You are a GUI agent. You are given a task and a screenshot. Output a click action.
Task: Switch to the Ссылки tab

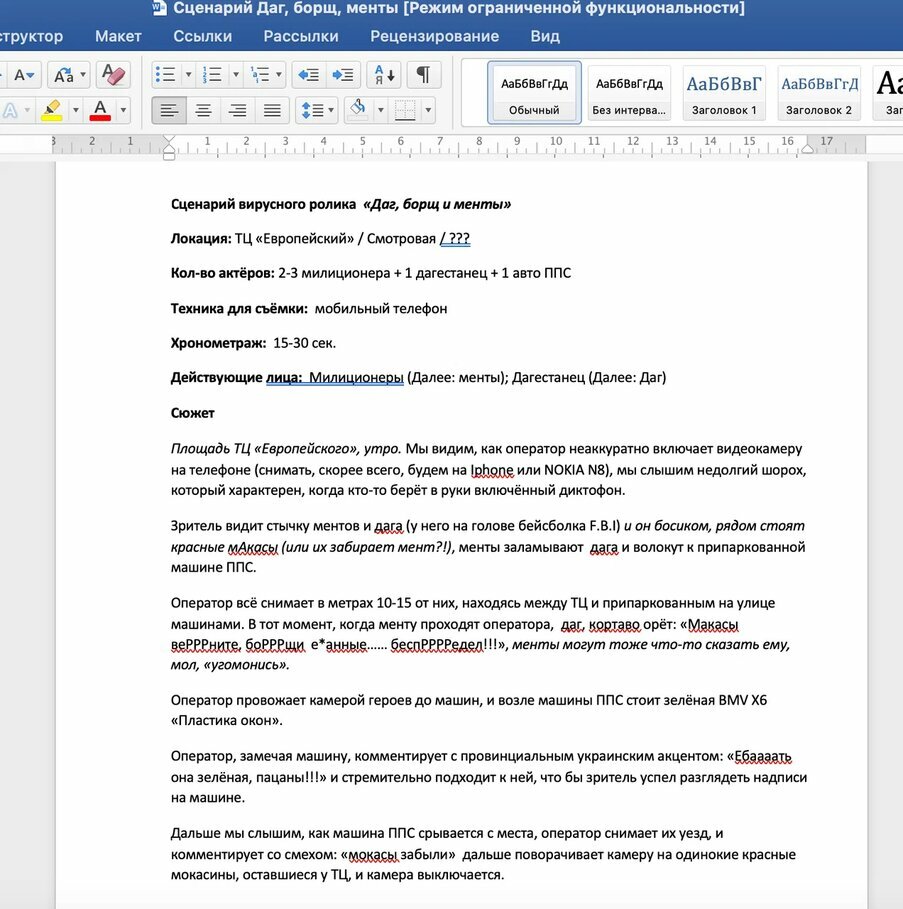tap(202, 36)
